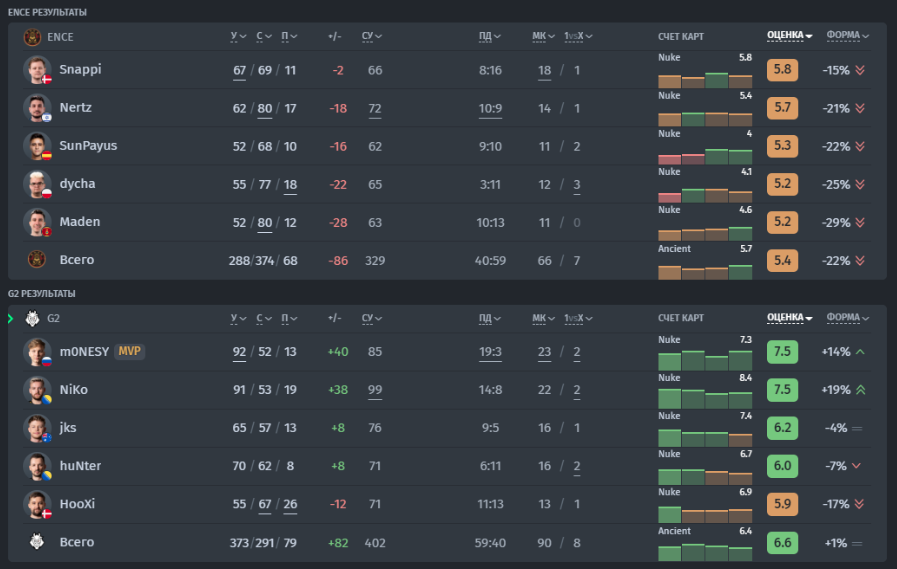The image size is (897, 569).
Task: Open m0NESY's player avatar
Action: (x=37, y=352)
